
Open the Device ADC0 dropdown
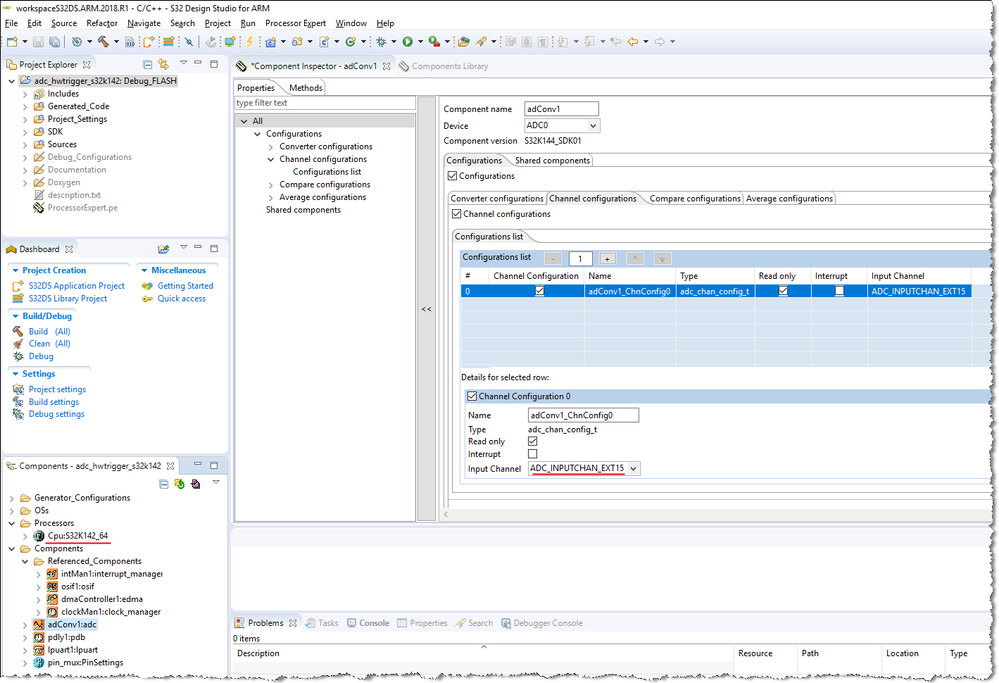point(593,126)
